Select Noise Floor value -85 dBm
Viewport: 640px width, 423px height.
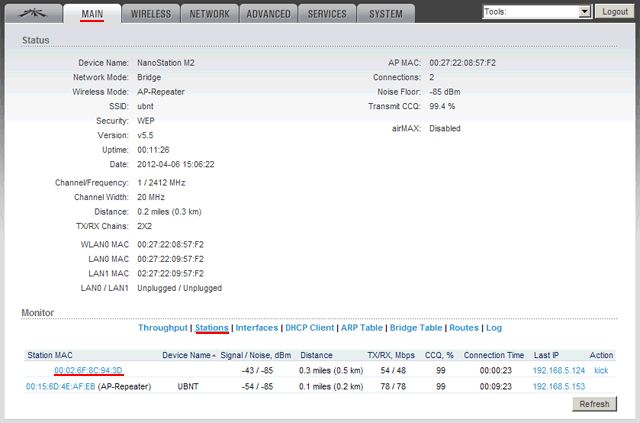pyautogui.click(x=445, y=92)
